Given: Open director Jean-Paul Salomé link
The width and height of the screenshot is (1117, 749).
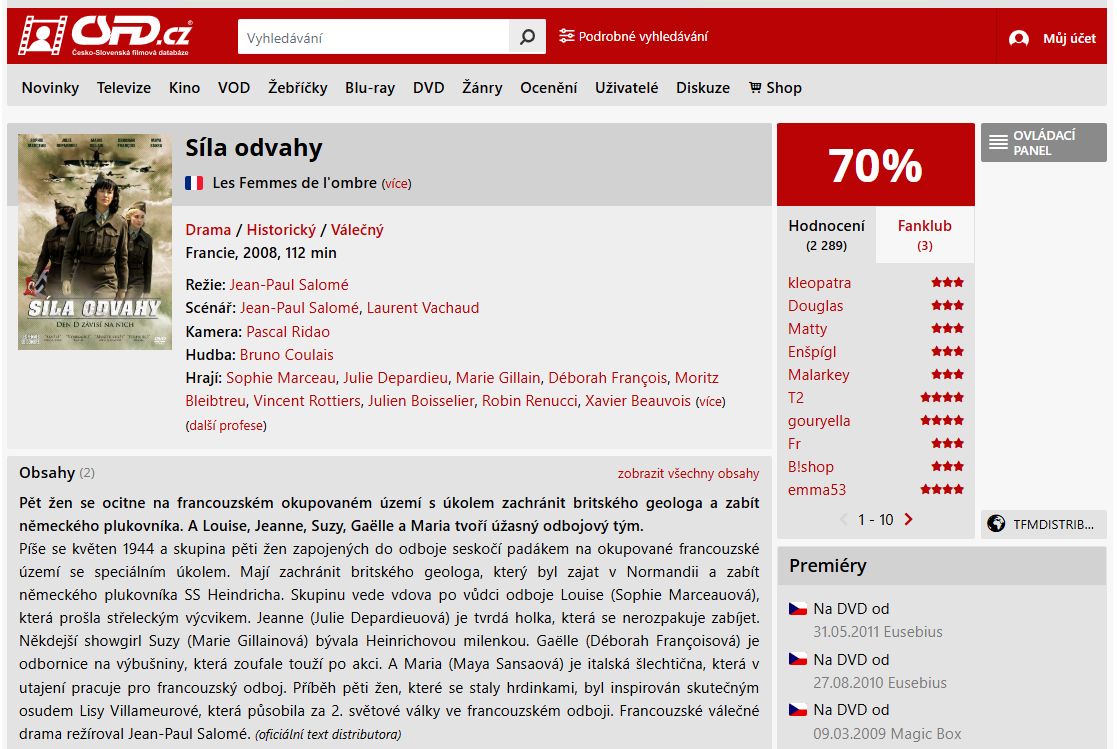Looking at the screenshot, I should pyautogui.click(x=289, y=285).
